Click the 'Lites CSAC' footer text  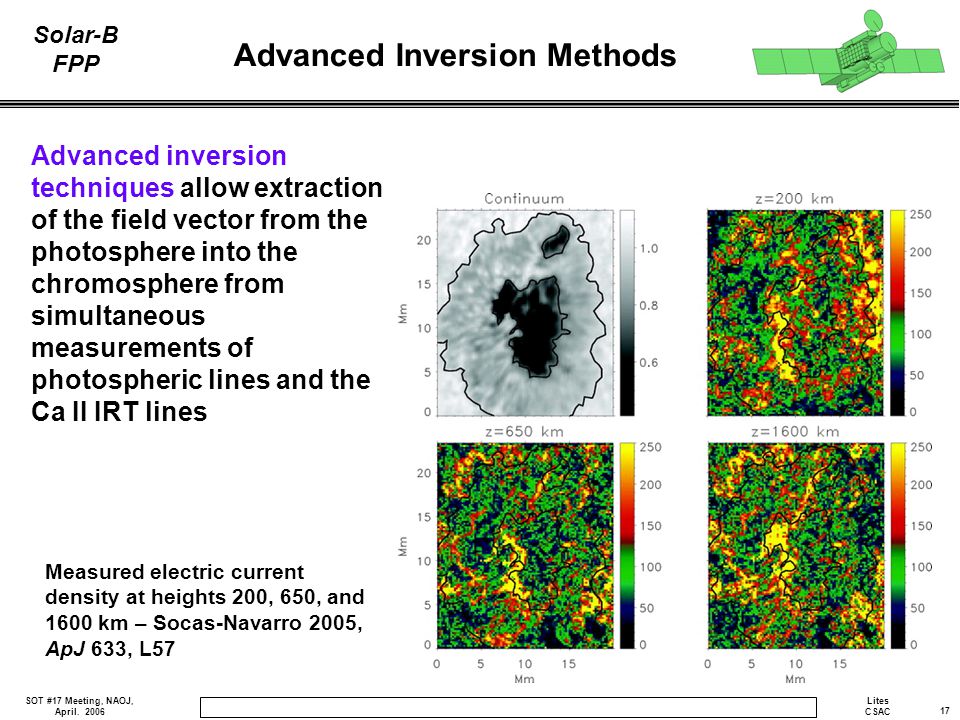tap(877, 706)
